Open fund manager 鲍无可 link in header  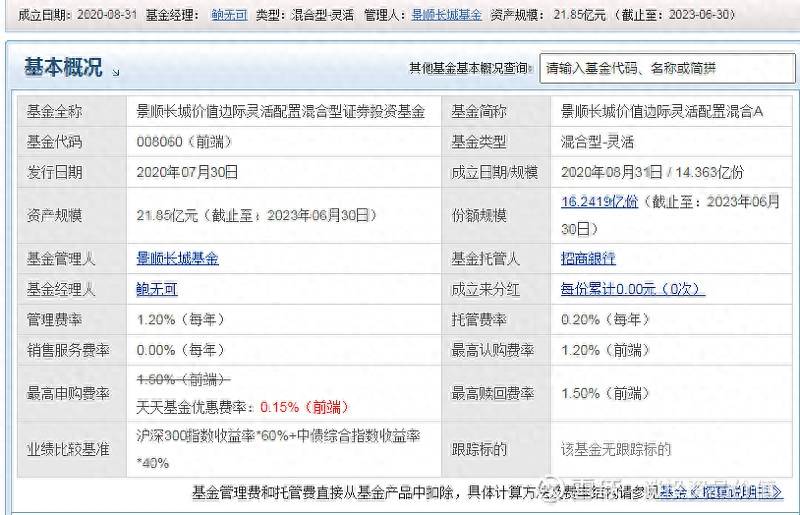point(230,15)
